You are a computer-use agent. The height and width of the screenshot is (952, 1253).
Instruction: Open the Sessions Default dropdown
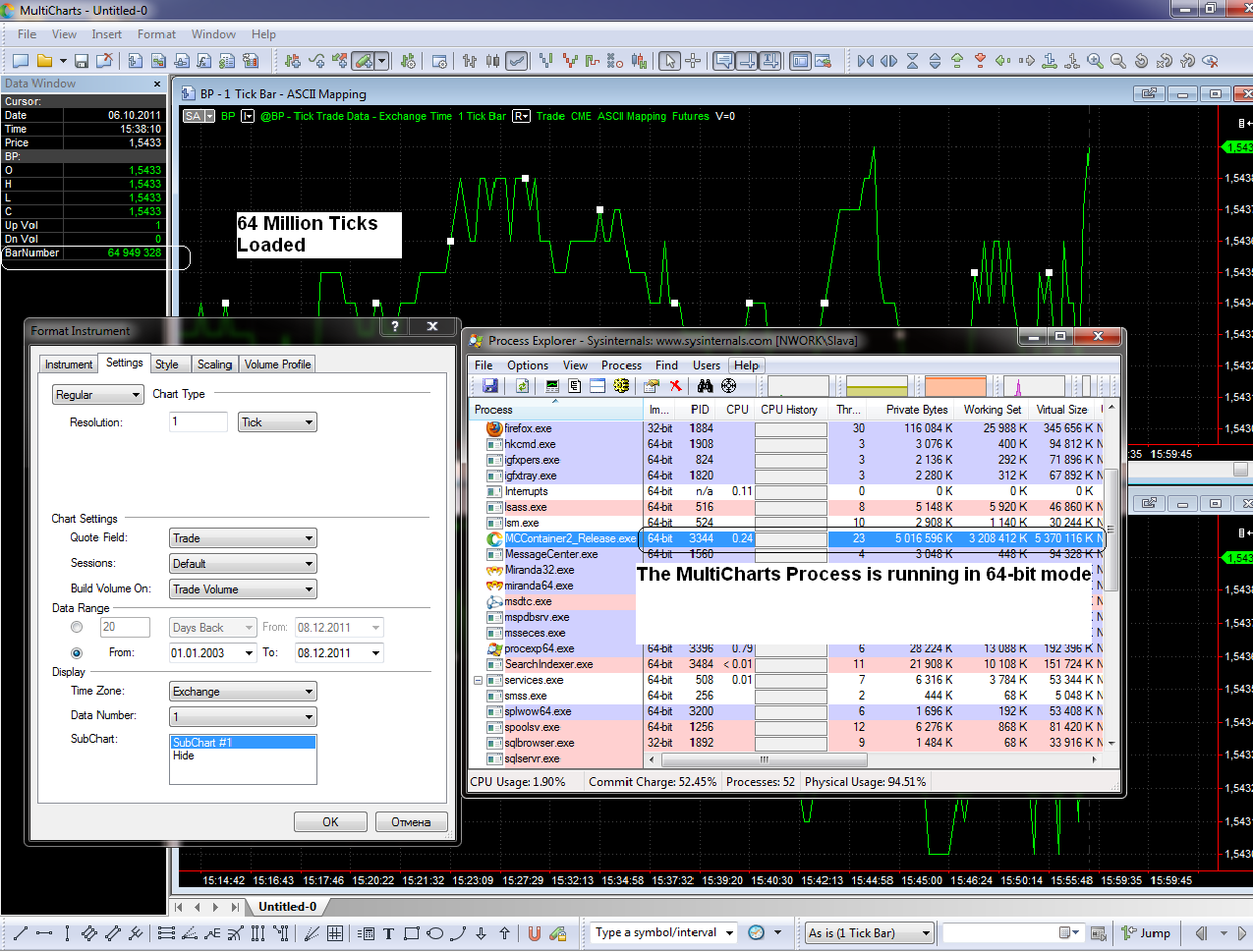243,564
